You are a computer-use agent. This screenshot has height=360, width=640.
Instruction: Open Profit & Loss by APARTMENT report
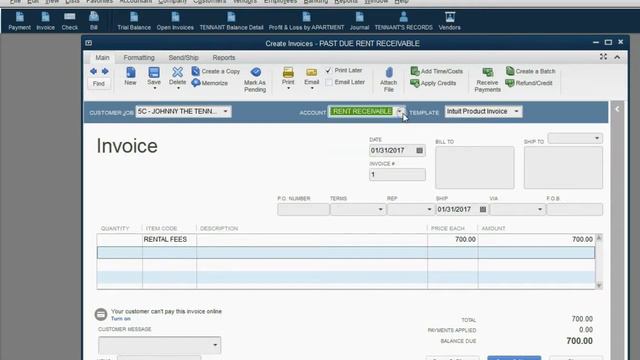coord(306,21)
